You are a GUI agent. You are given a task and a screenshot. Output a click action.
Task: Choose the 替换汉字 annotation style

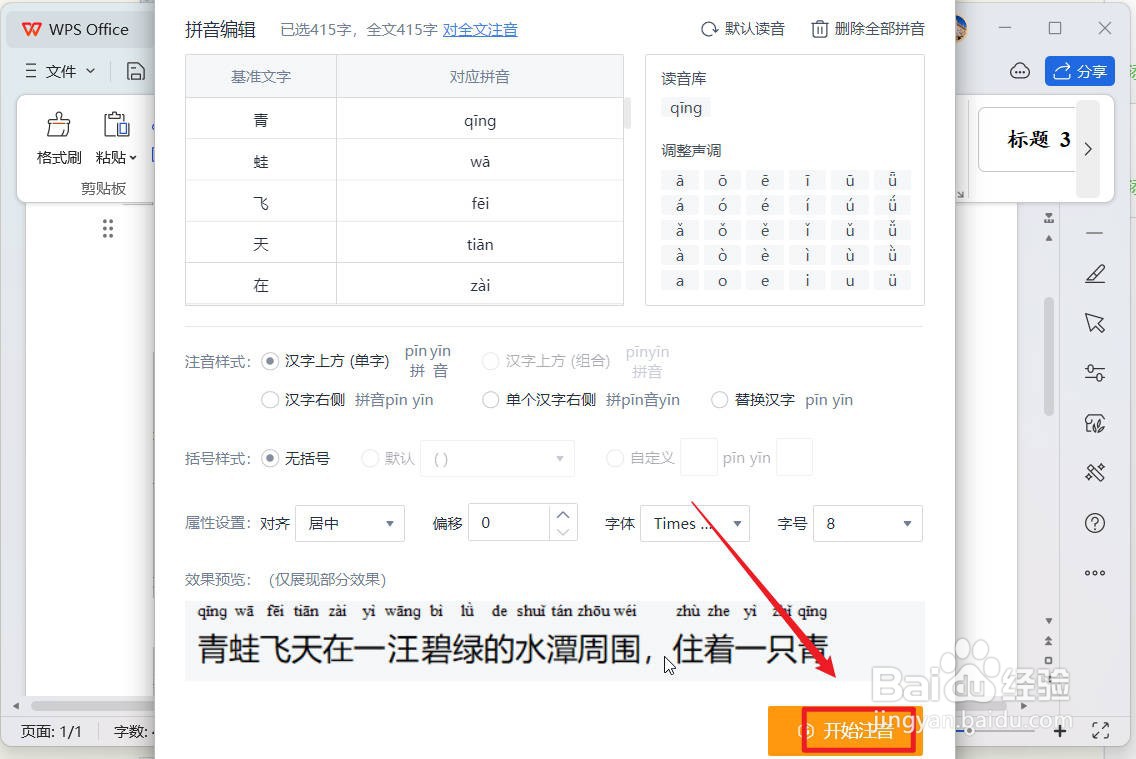pos(719,399)
